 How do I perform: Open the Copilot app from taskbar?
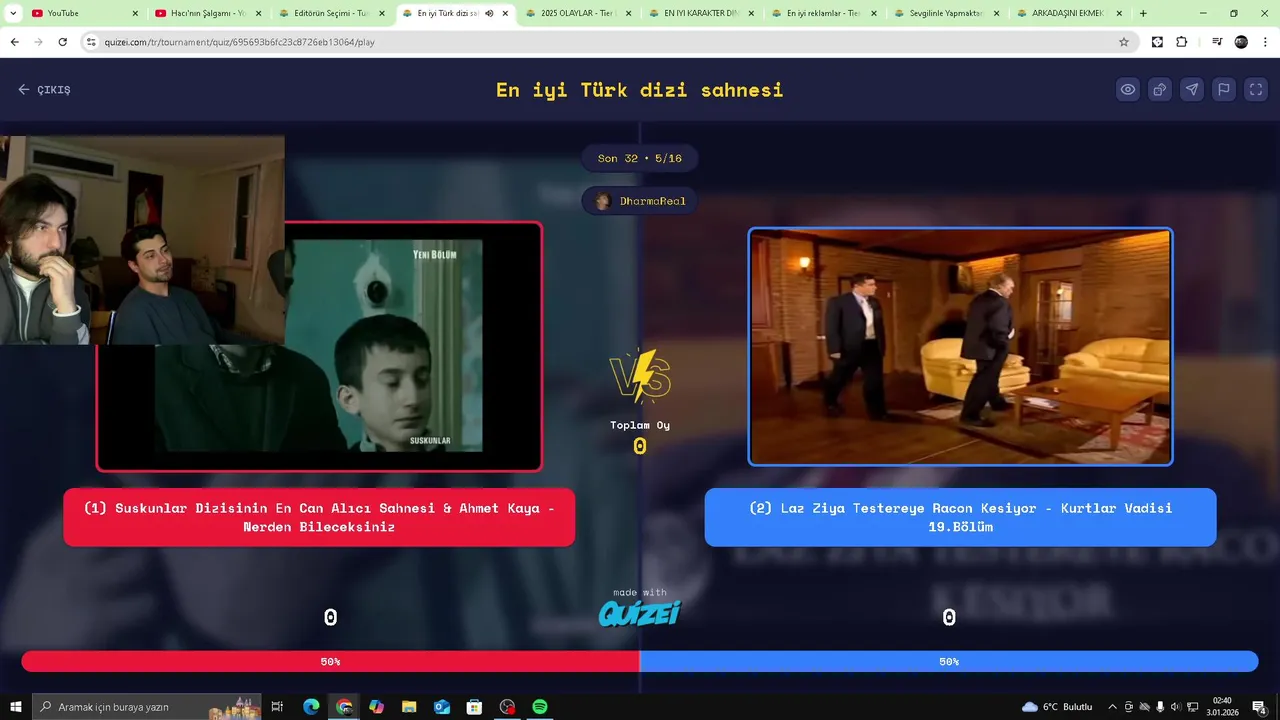click(376, 707)
